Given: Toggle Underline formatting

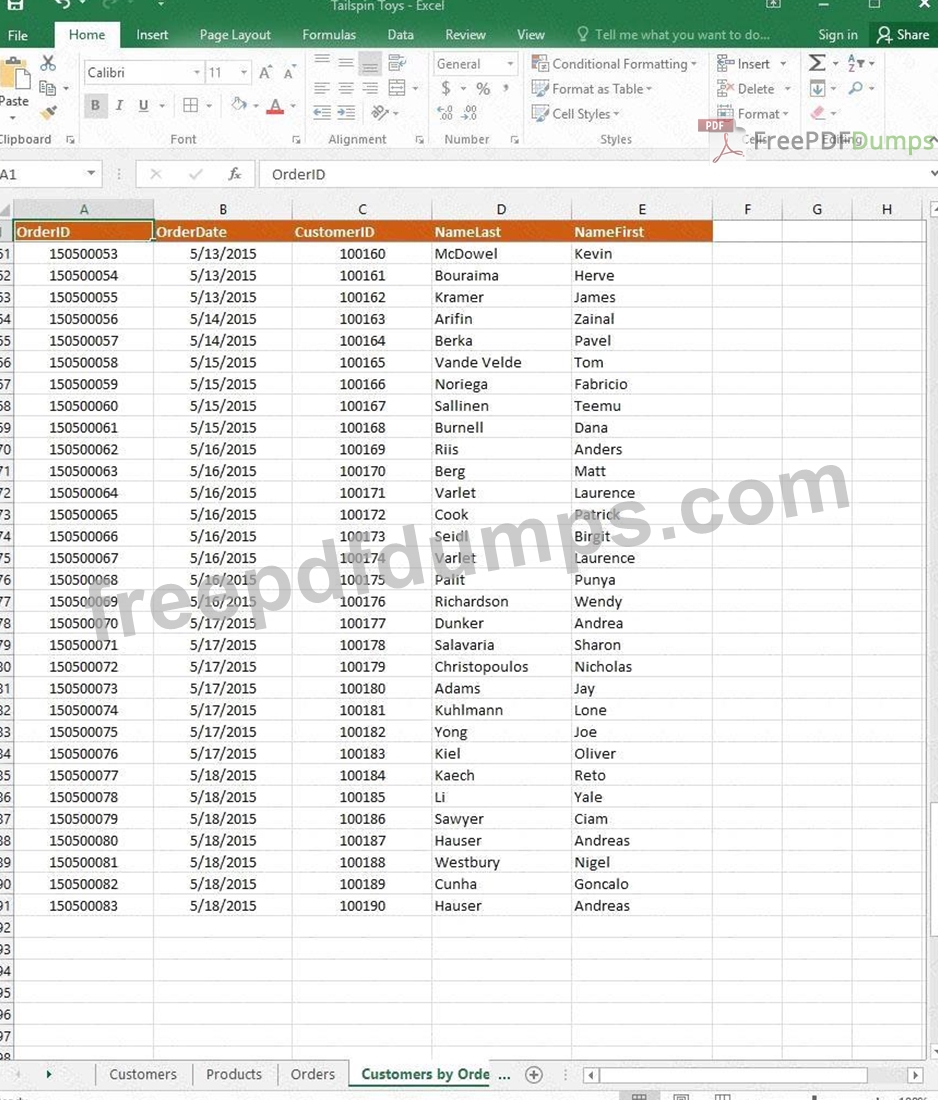Looking at the screenshot, I should coord(144,106).
